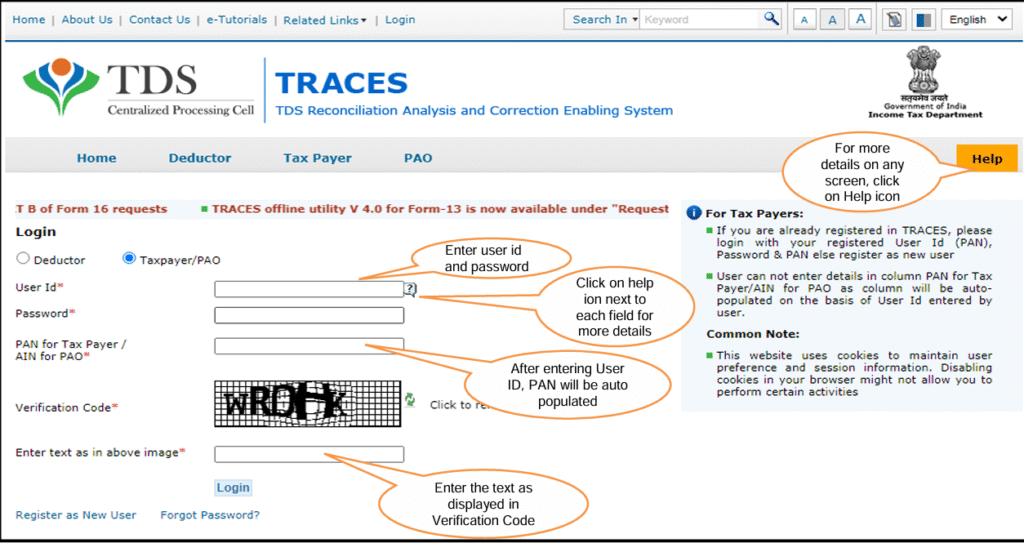Select the largest font size A button

[x=861, y=20]
